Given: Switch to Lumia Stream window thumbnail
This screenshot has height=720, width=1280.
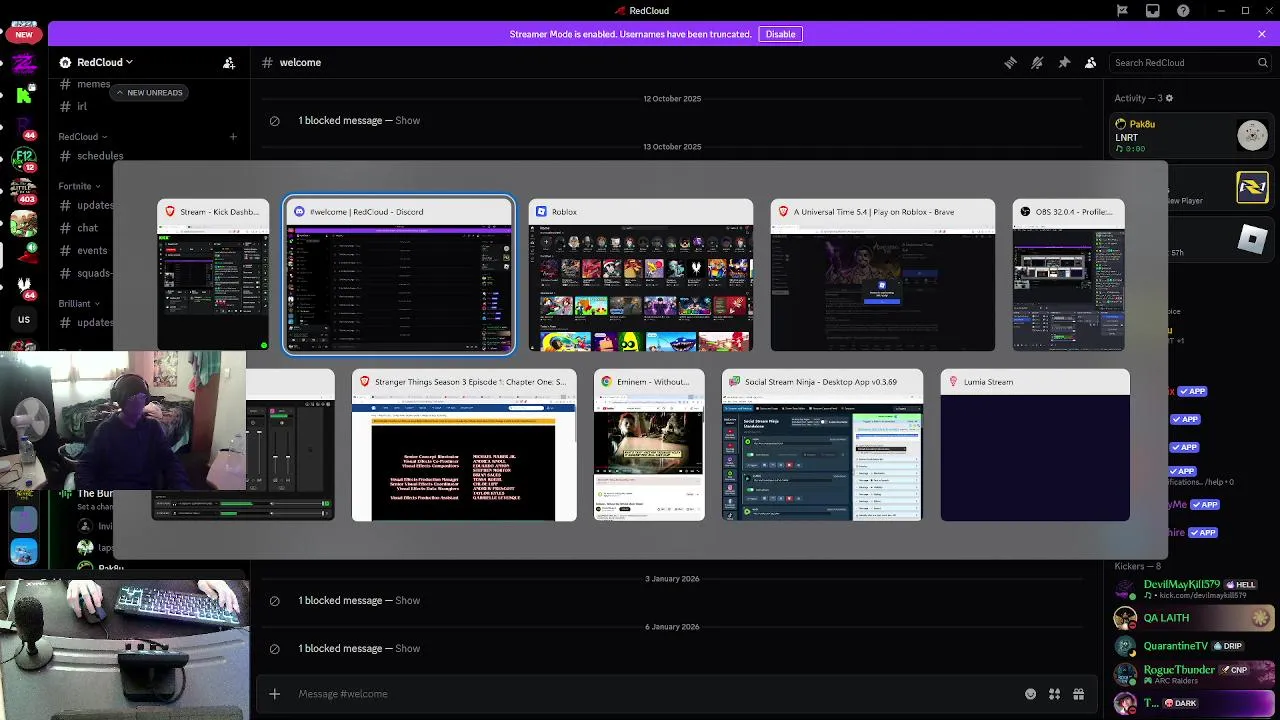Looking at the screenshot, I should 1035,445.
